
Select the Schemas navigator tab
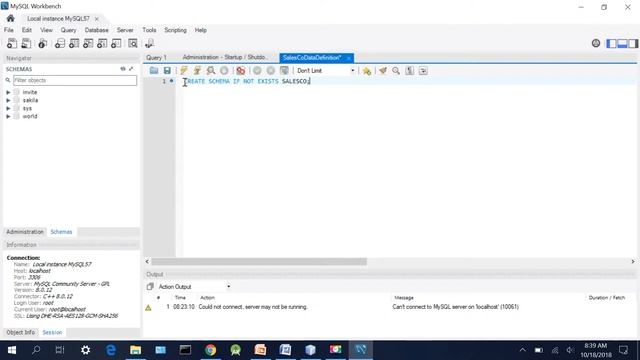61,232
